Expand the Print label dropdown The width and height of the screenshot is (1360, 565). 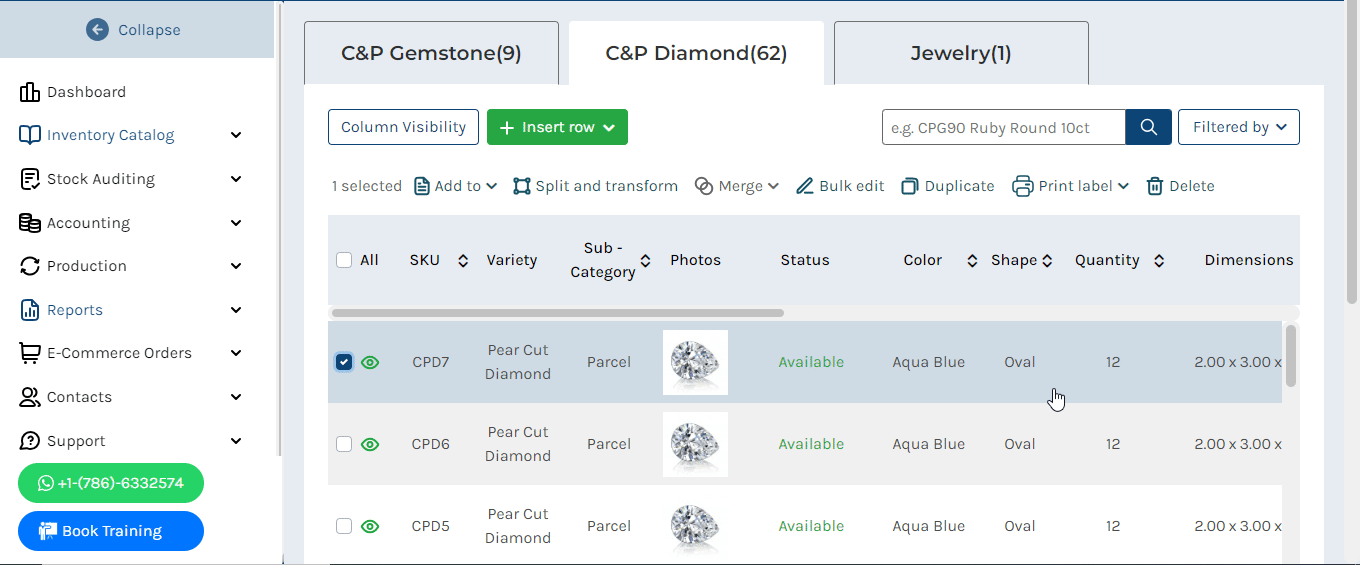[x=1123, y=186]
